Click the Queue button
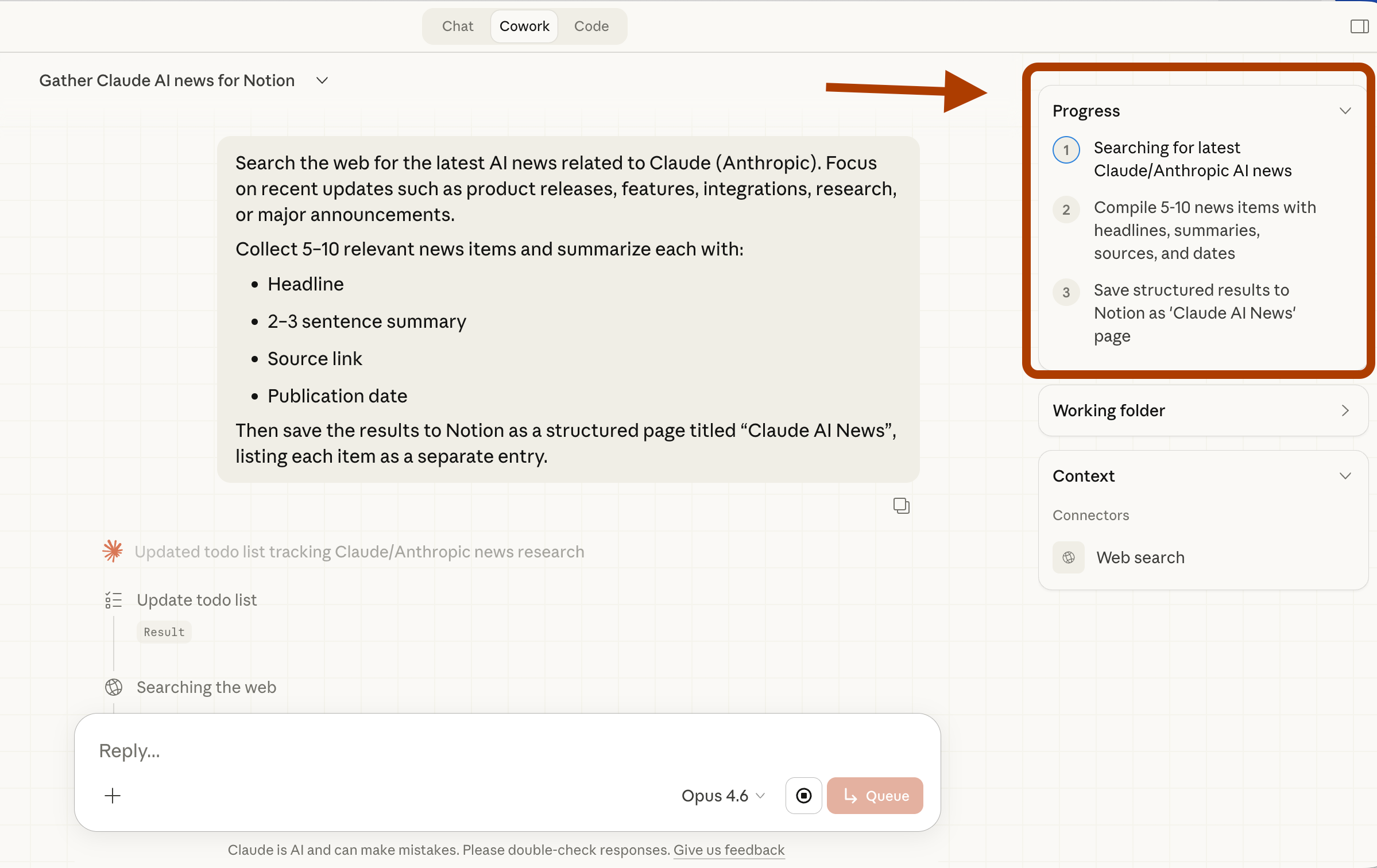Viewport: 1377px width, 868px height. pos(875,796)
